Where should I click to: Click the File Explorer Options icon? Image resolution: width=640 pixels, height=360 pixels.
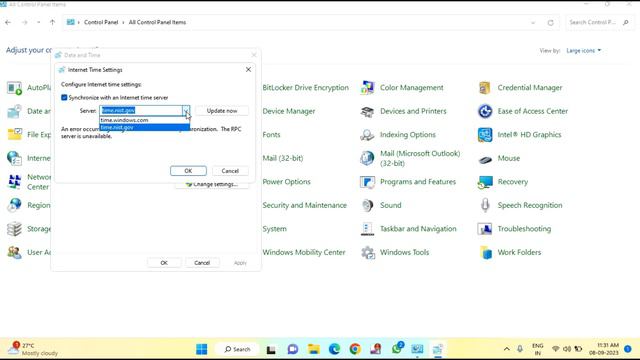[14, 135]
